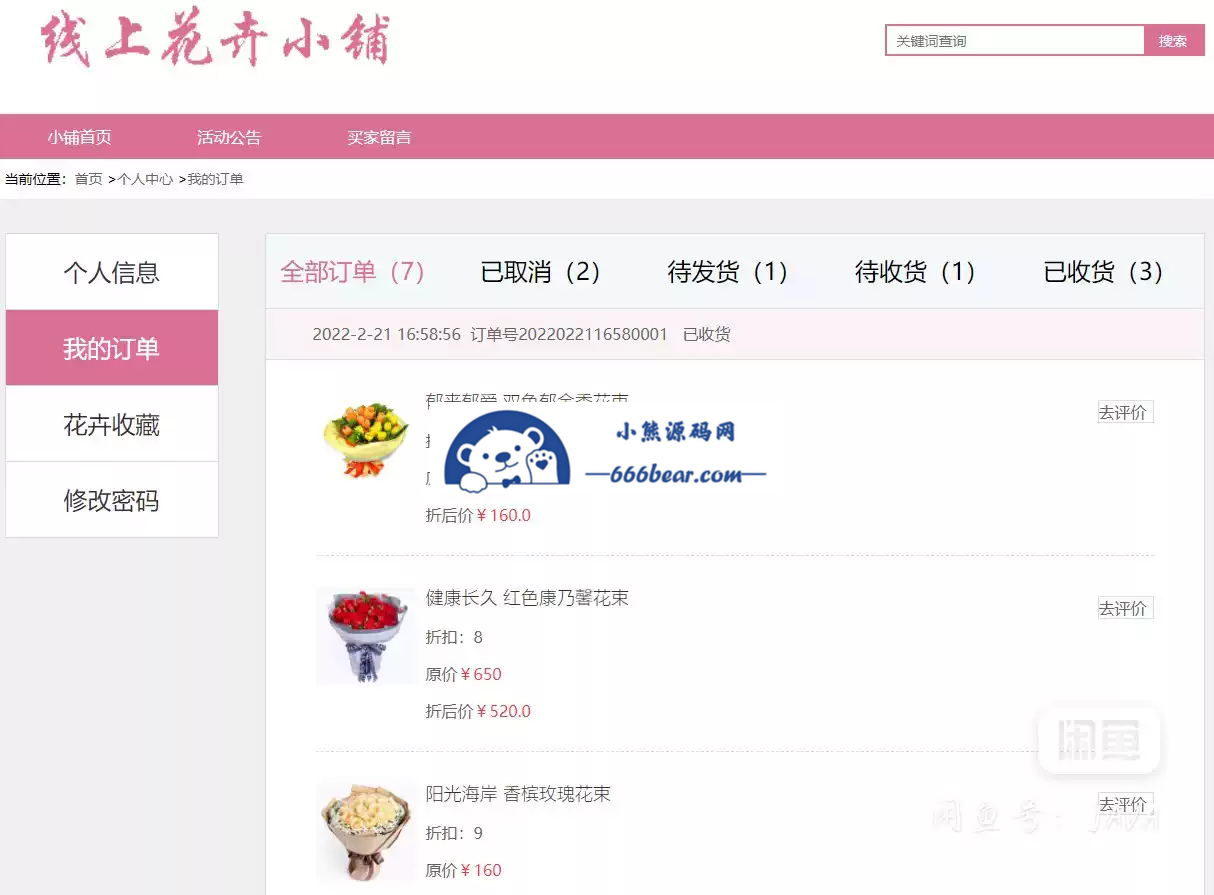Image resolution: width=1214 pixels, height=895 pixels.
Task: Open the orange rose bouquet product image
Action: [366, 439]
